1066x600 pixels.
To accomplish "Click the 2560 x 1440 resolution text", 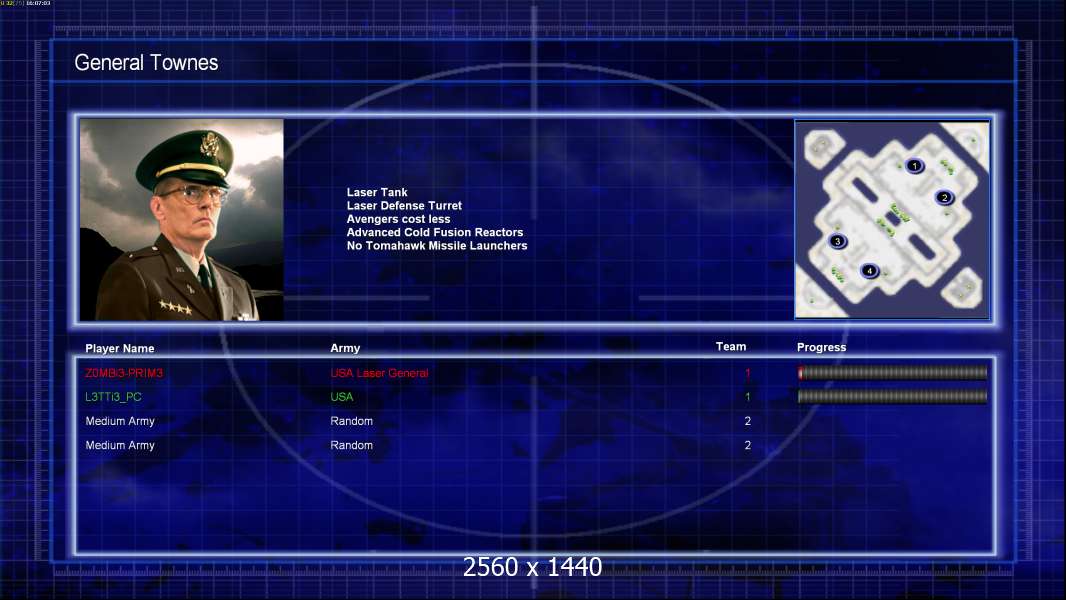I will (x=532, y=567).
